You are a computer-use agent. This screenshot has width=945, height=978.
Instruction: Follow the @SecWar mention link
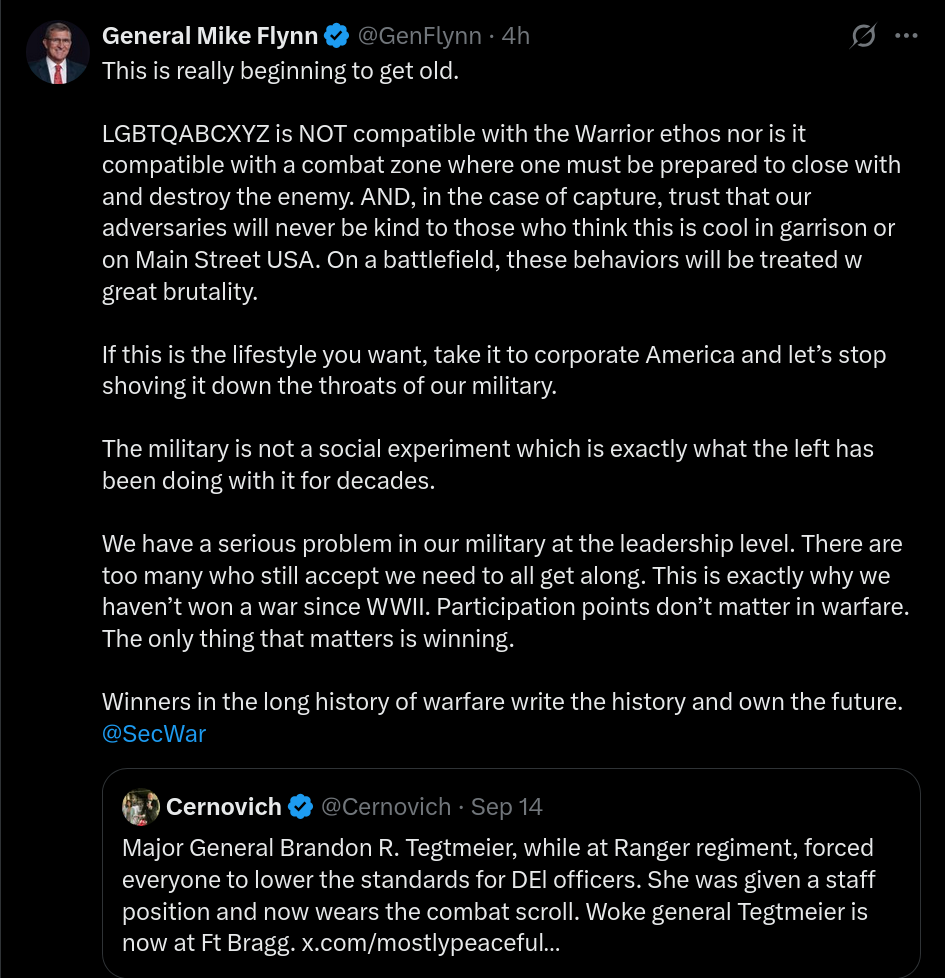154,734
